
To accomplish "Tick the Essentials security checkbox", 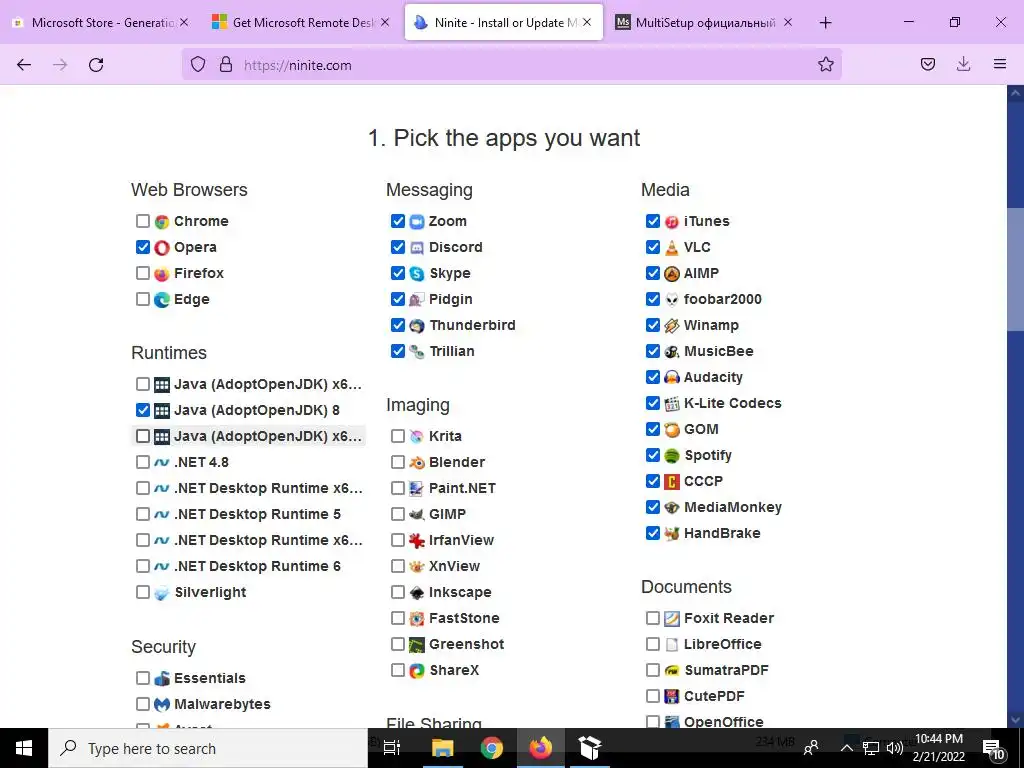I will 143,678.
